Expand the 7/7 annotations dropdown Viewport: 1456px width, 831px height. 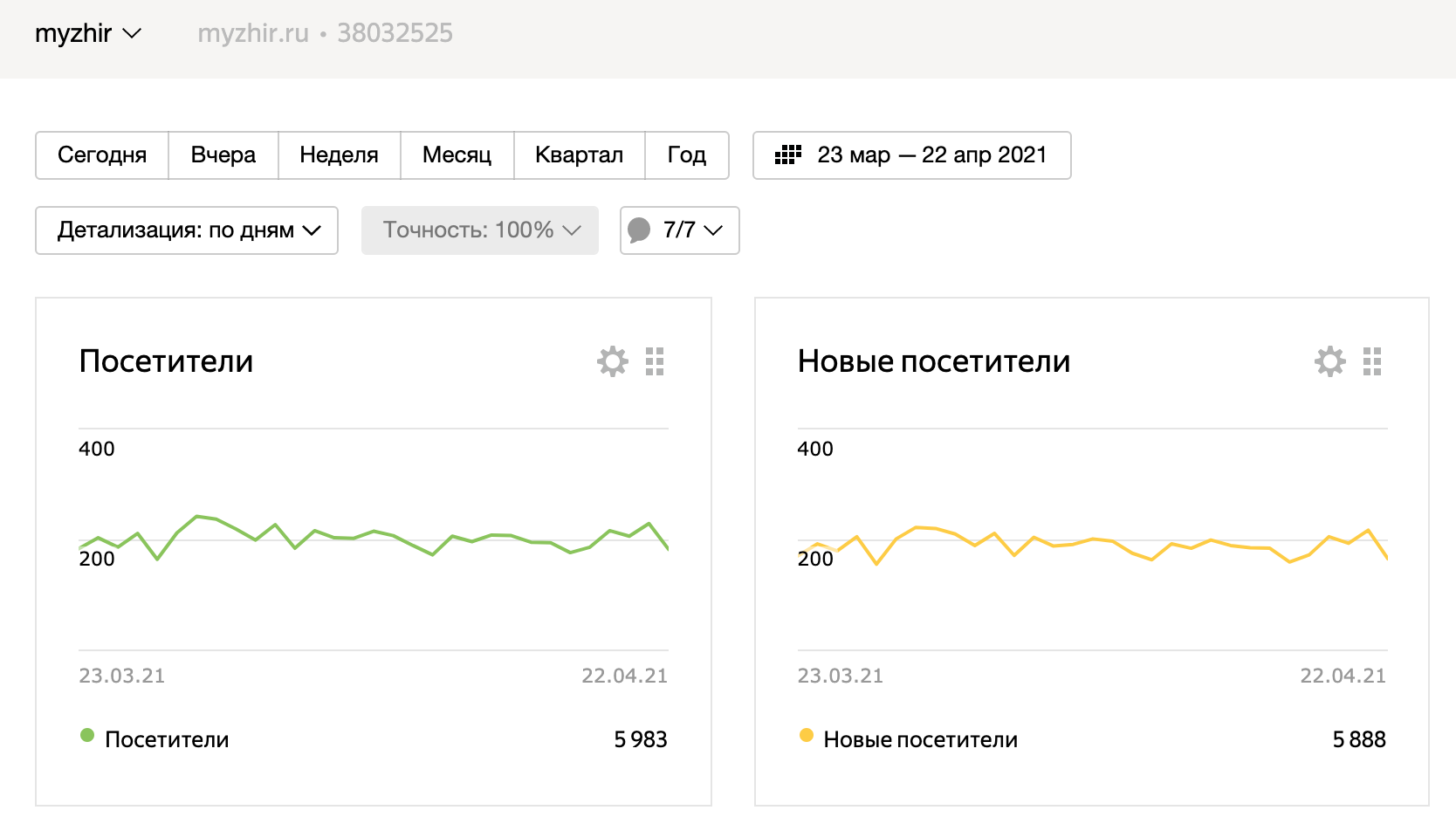click(694, 230)
